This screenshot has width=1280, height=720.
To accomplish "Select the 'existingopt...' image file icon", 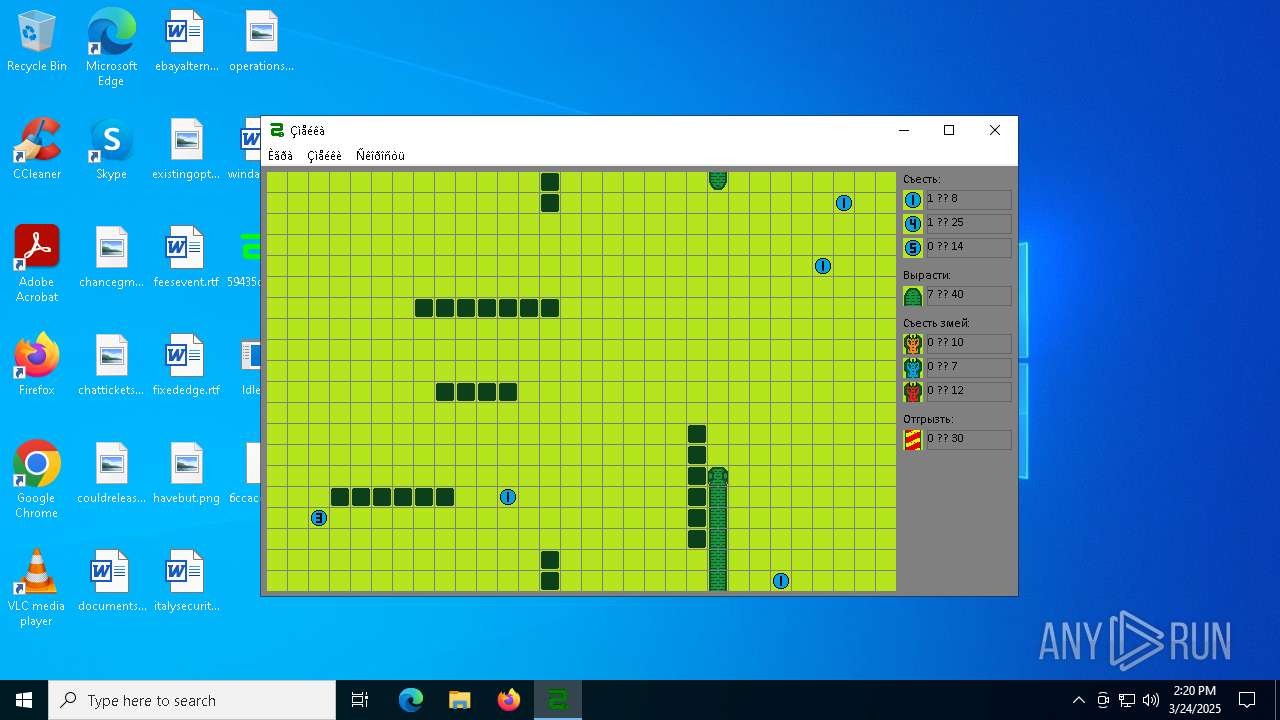I will tap(186, 149).
